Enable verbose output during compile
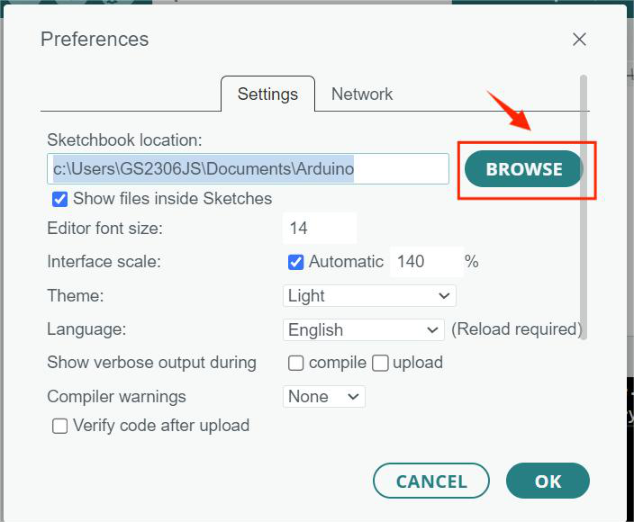The image size is (634, 522). [296, 363]
